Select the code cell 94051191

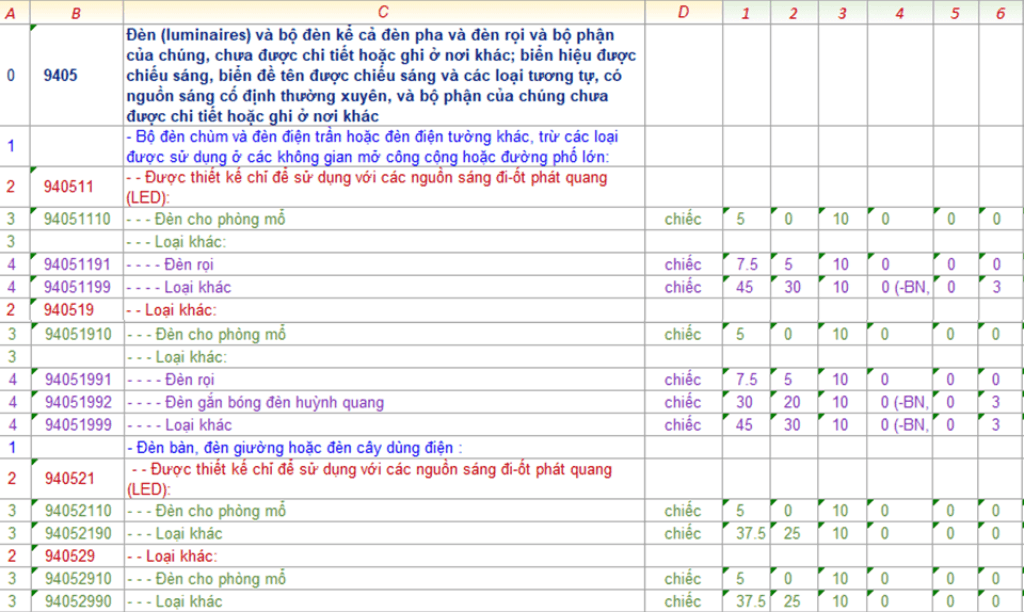click(77, 265)
